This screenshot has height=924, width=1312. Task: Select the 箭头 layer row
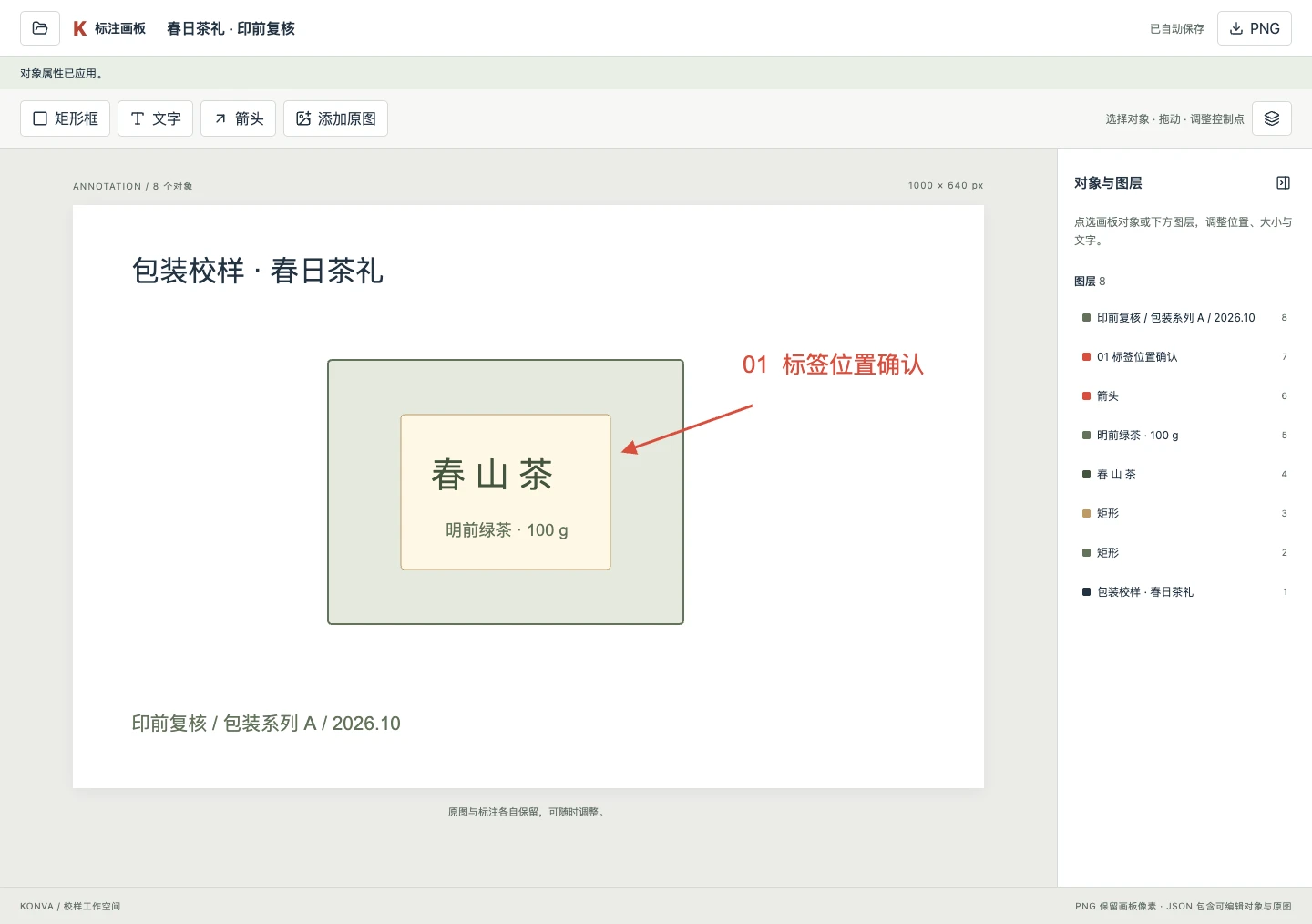1184,396
